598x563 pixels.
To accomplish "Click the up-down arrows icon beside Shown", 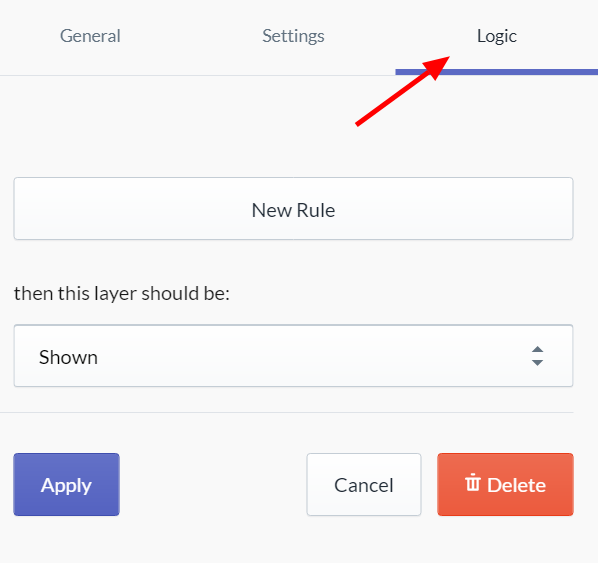I will [x=537, y=356].
